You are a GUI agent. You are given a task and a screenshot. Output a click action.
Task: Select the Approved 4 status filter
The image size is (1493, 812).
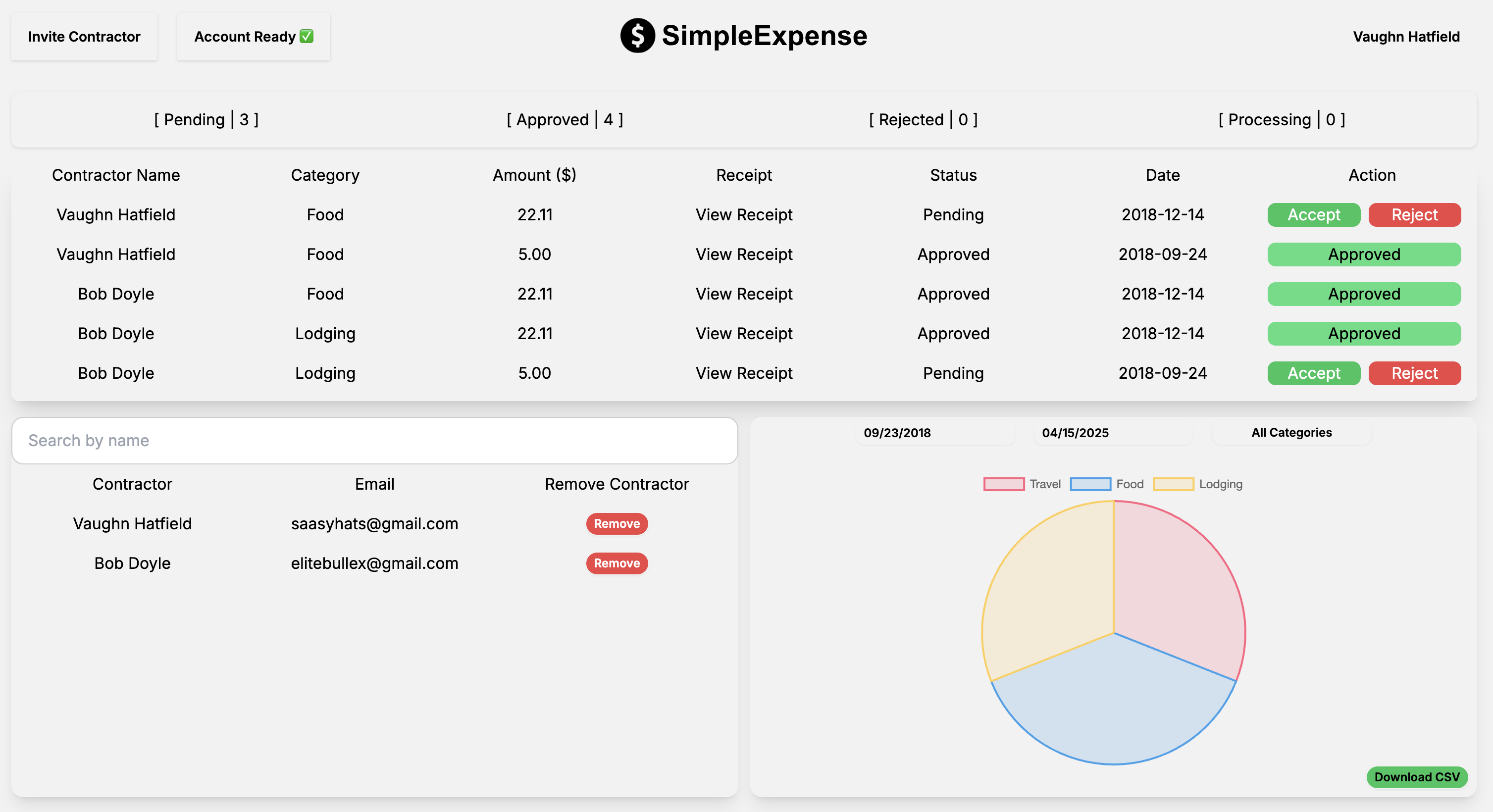click(x=565, y=119)
